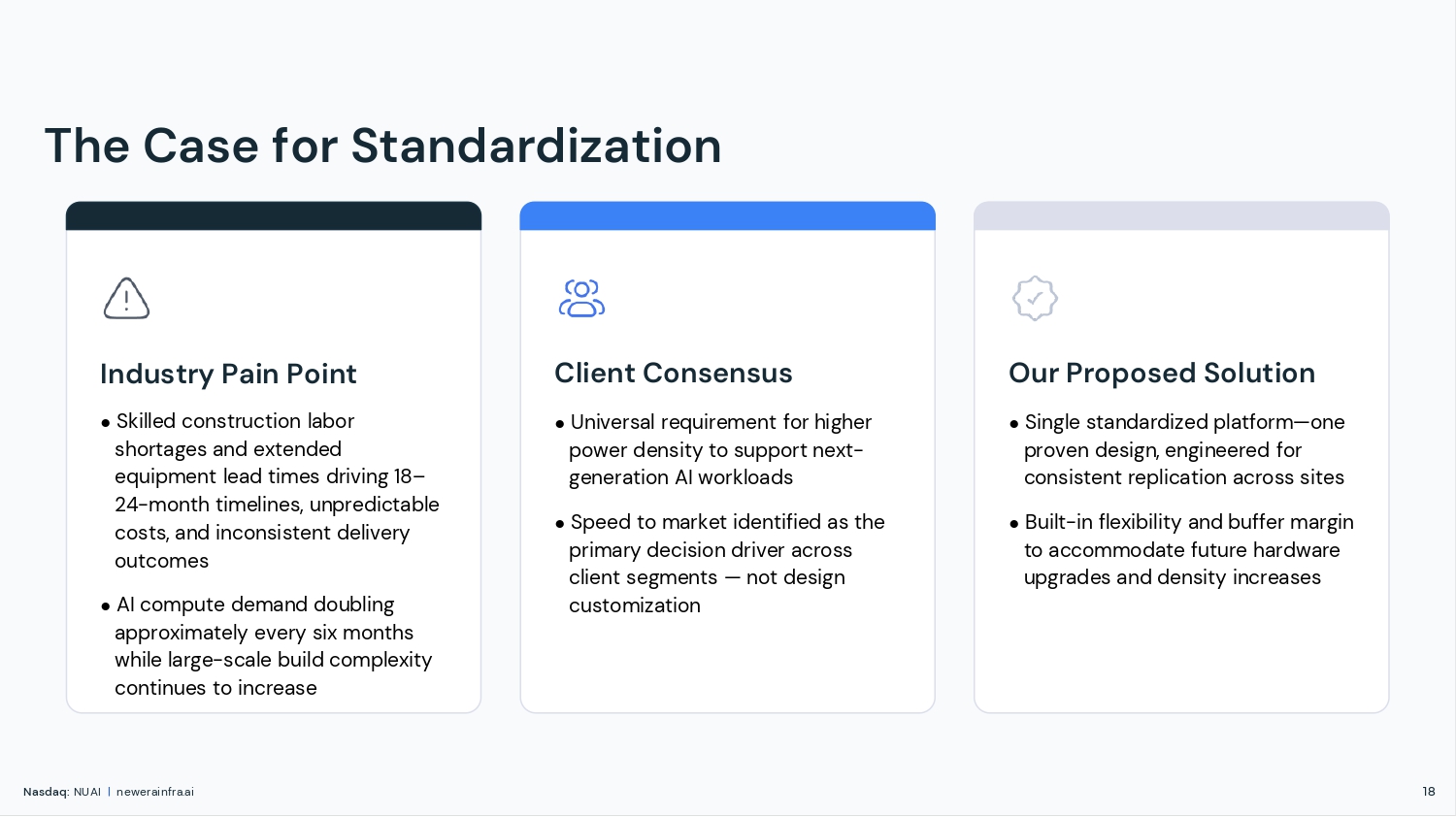Click the people group icon
The image size is (1456, 817).
coord(581,298)
